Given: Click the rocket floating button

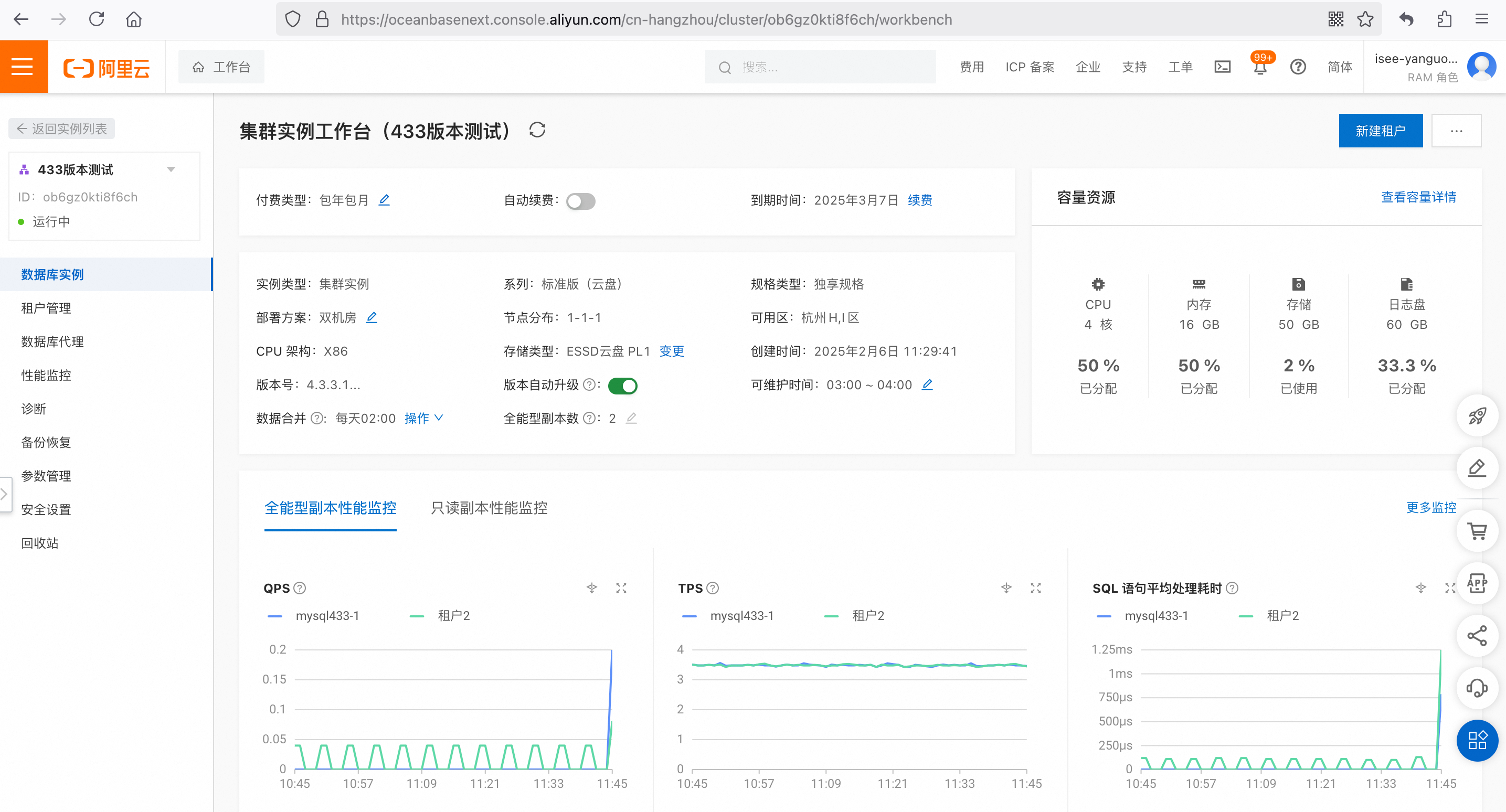Looking at the screenshot, I should point(1477,415).
